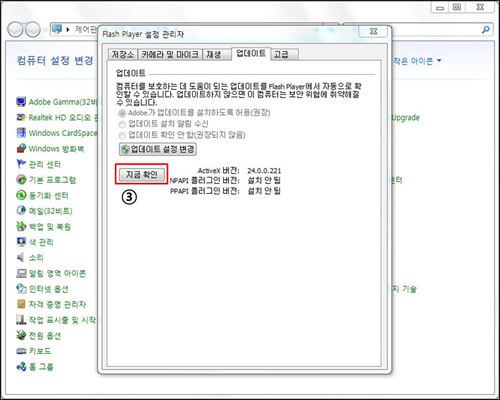Open the 색 관리 icon
This screenshot has height=400, width=500.
[21, 242]
